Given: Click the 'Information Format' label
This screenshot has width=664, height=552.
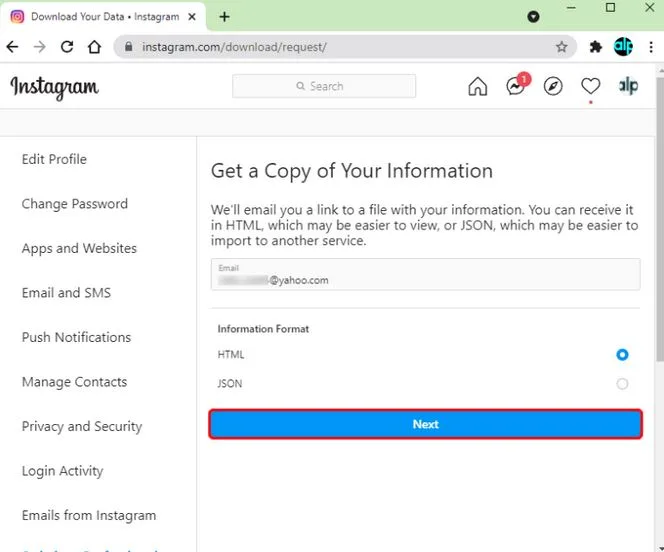Looking at the screenshot, I should [263, 329].
